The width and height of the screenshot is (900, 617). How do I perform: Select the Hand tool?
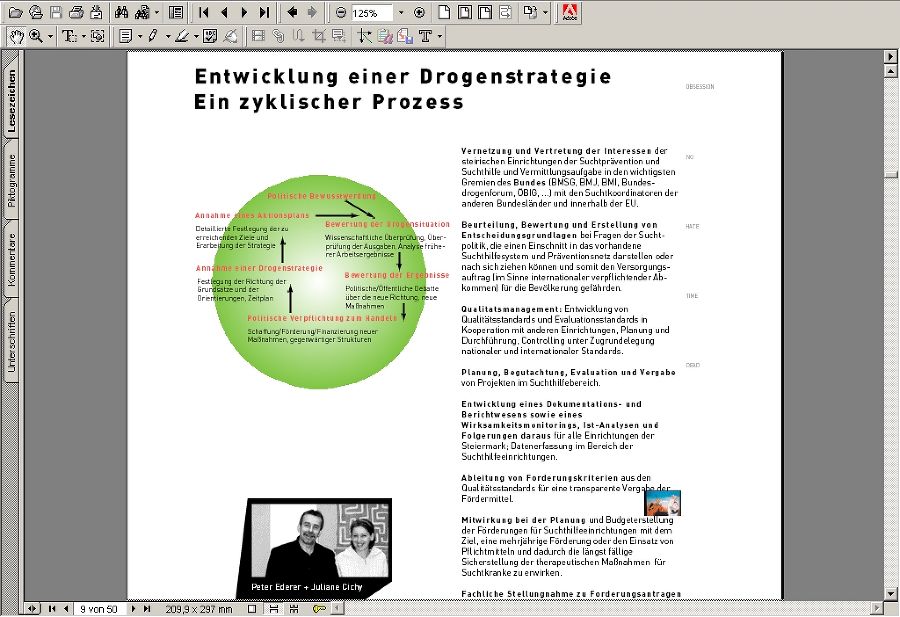coord(16,36)
